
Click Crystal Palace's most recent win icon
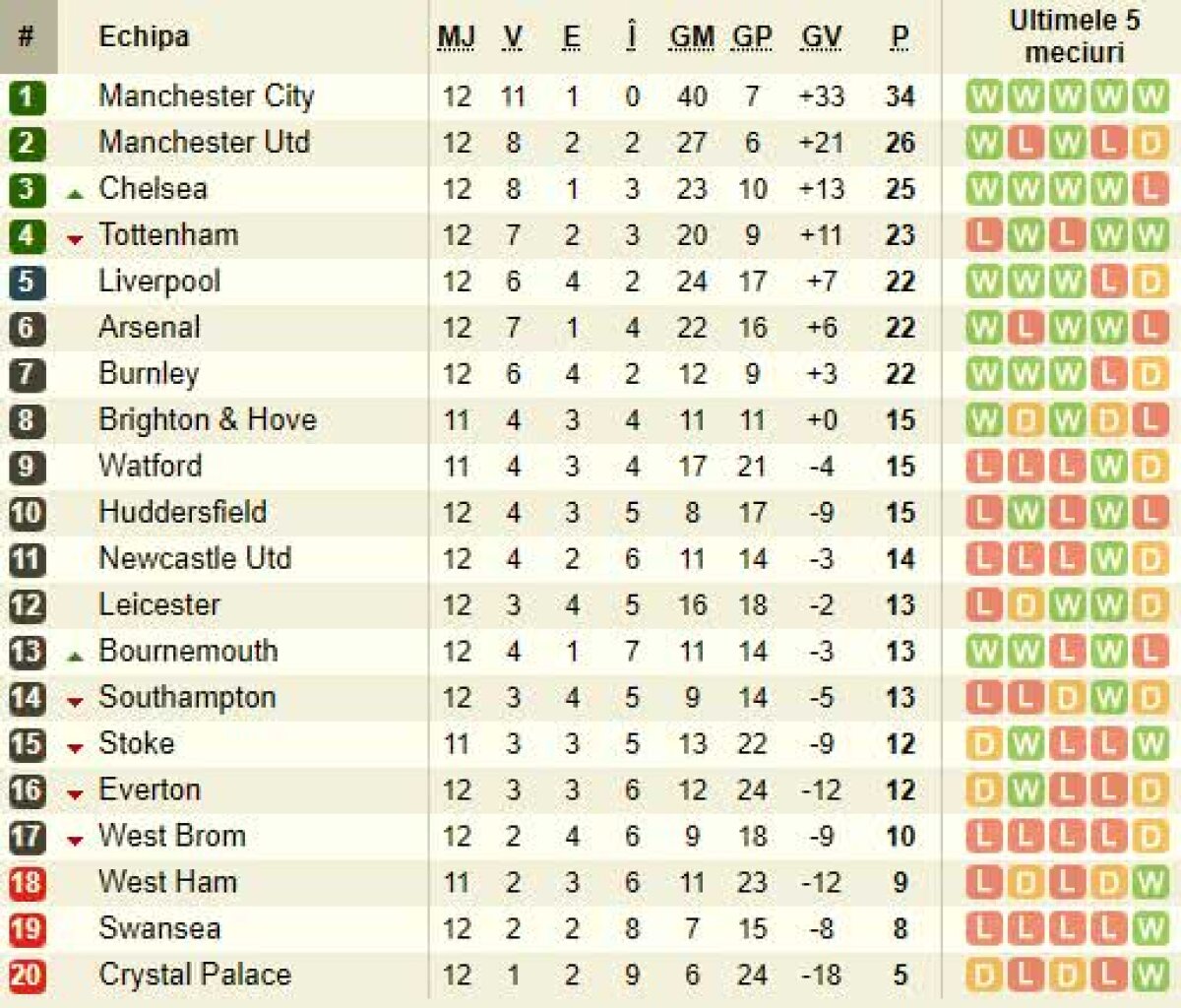pyautogui.click(x=1150, y=975)
